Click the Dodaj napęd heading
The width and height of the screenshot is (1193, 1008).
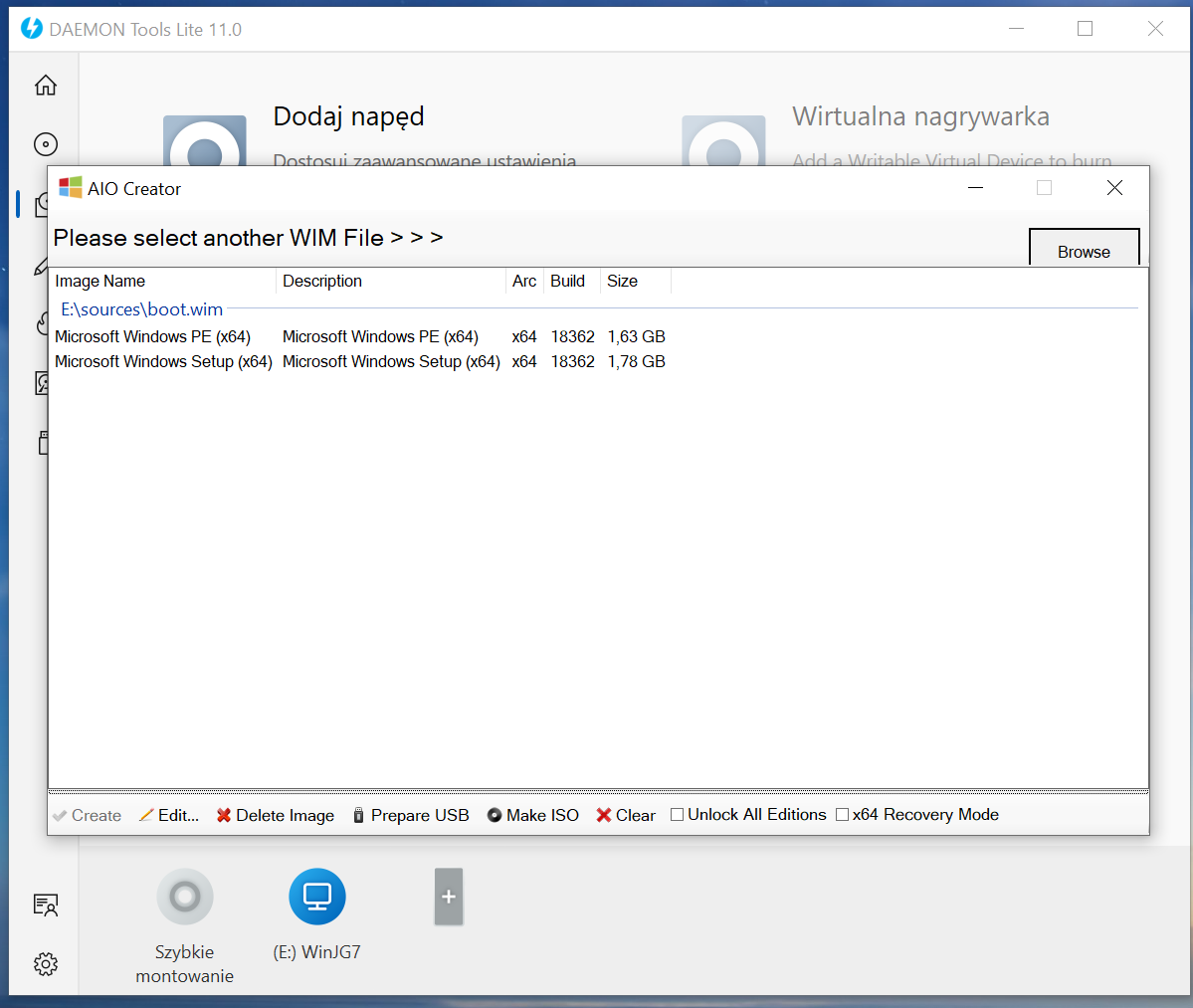[x=348, y=116]
